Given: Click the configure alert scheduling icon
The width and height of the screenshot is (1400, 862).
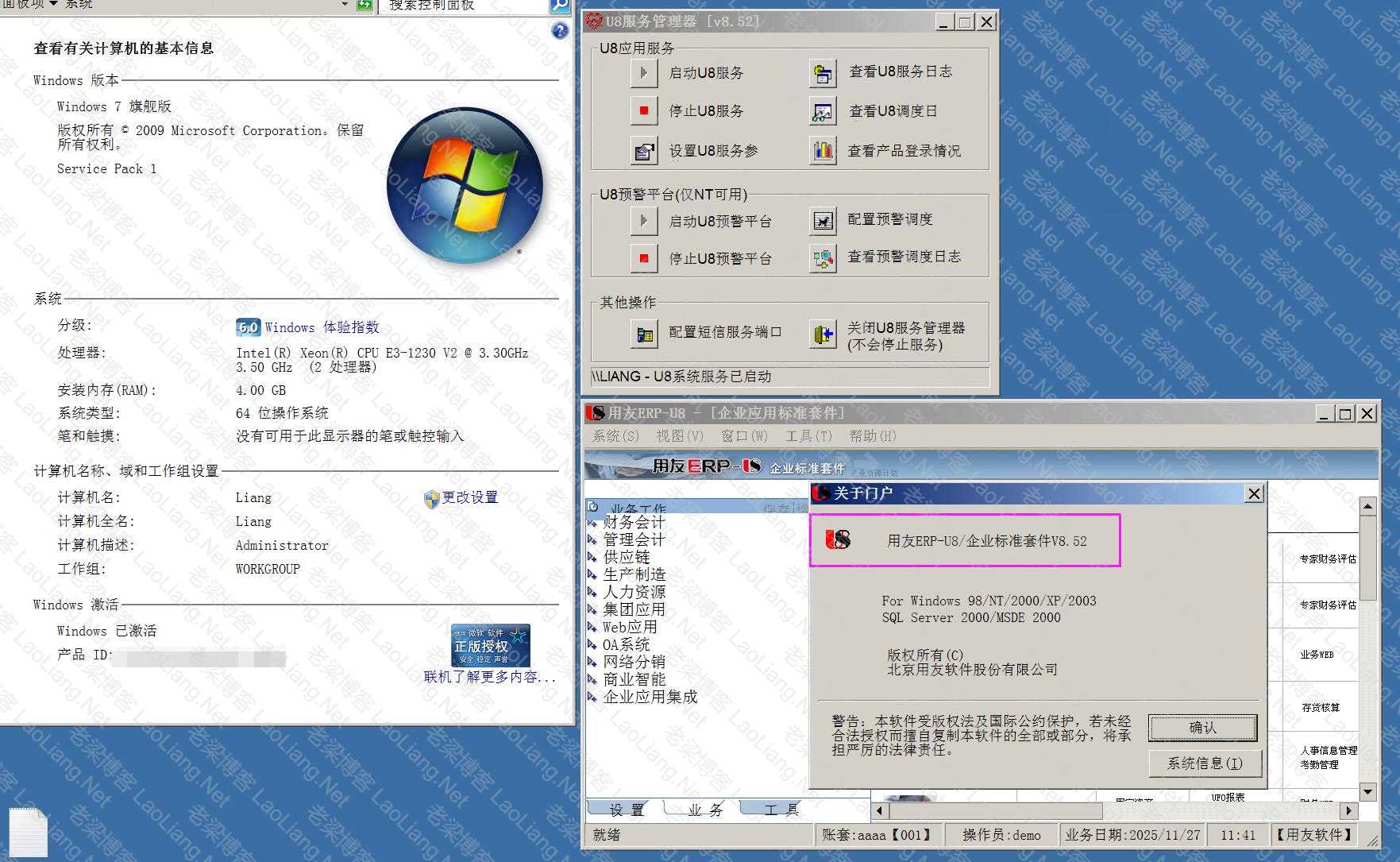Looking at the screenshot, I should tap(823, 221).
